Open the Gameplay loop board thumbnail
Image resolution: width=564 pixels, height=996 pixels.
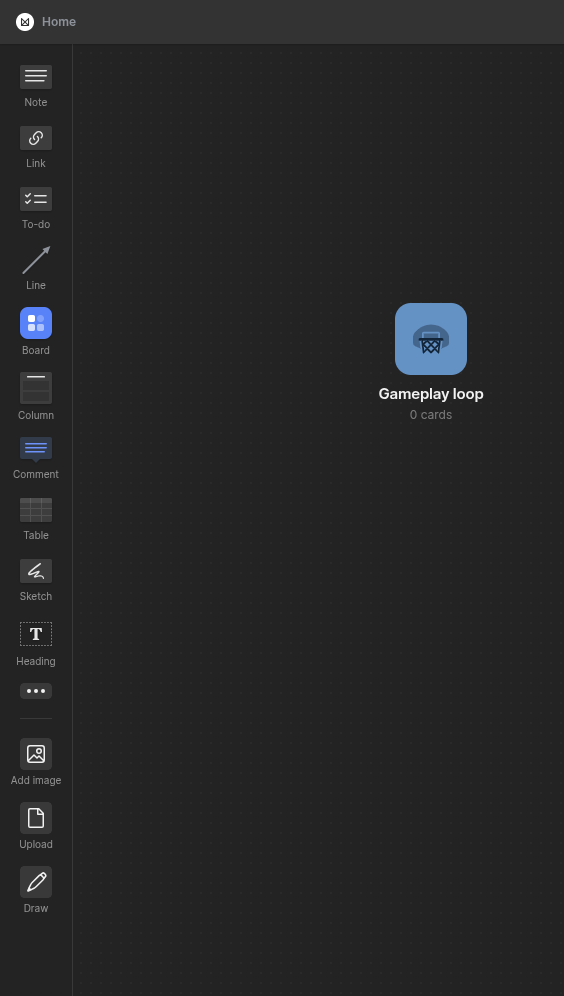(x=431, y=339)
